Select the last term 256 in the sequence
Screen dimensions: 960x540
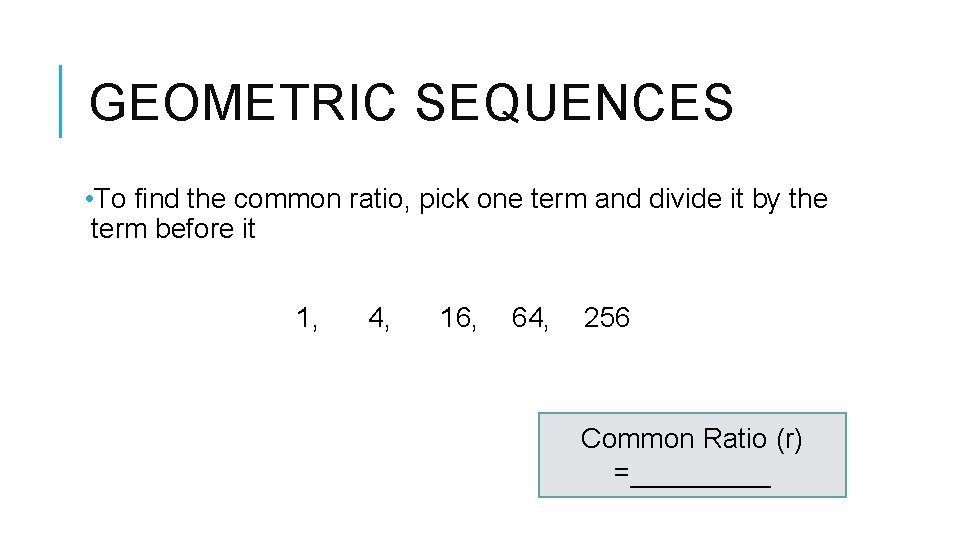pos(606,318)
